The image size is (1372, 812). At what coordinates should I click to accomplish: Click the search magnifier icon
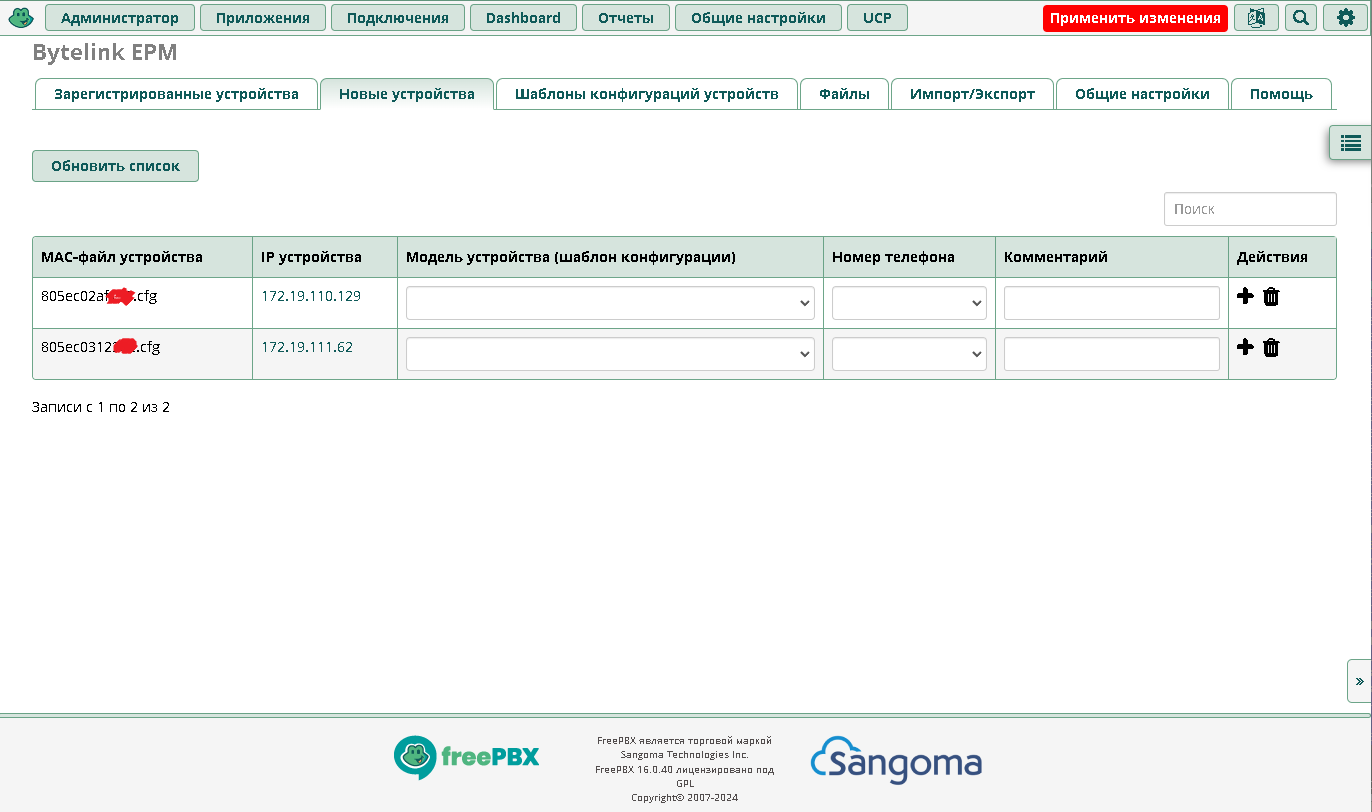click(1300, 18)
